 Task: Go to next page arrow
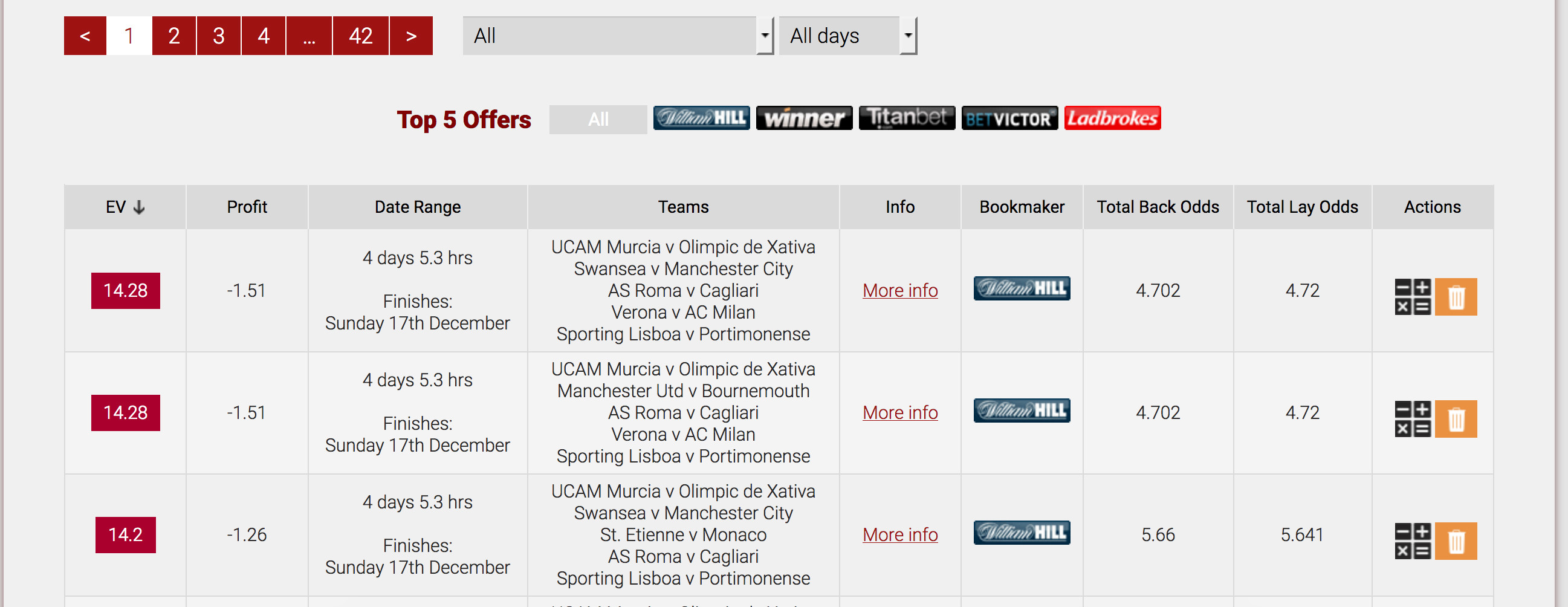[411, 36]
